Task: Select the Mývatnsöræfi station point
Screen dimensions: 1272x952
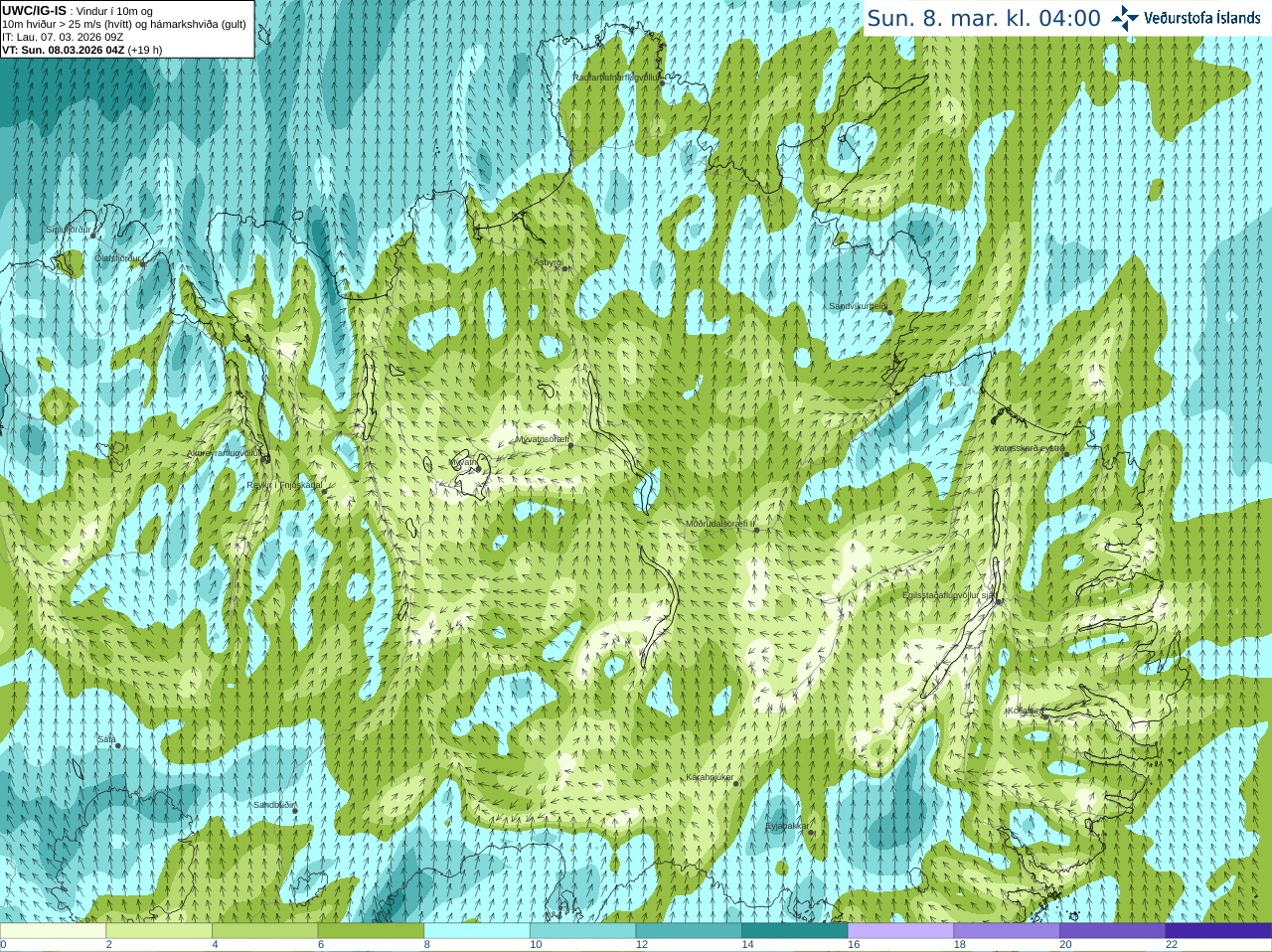Action: [570, 445]
